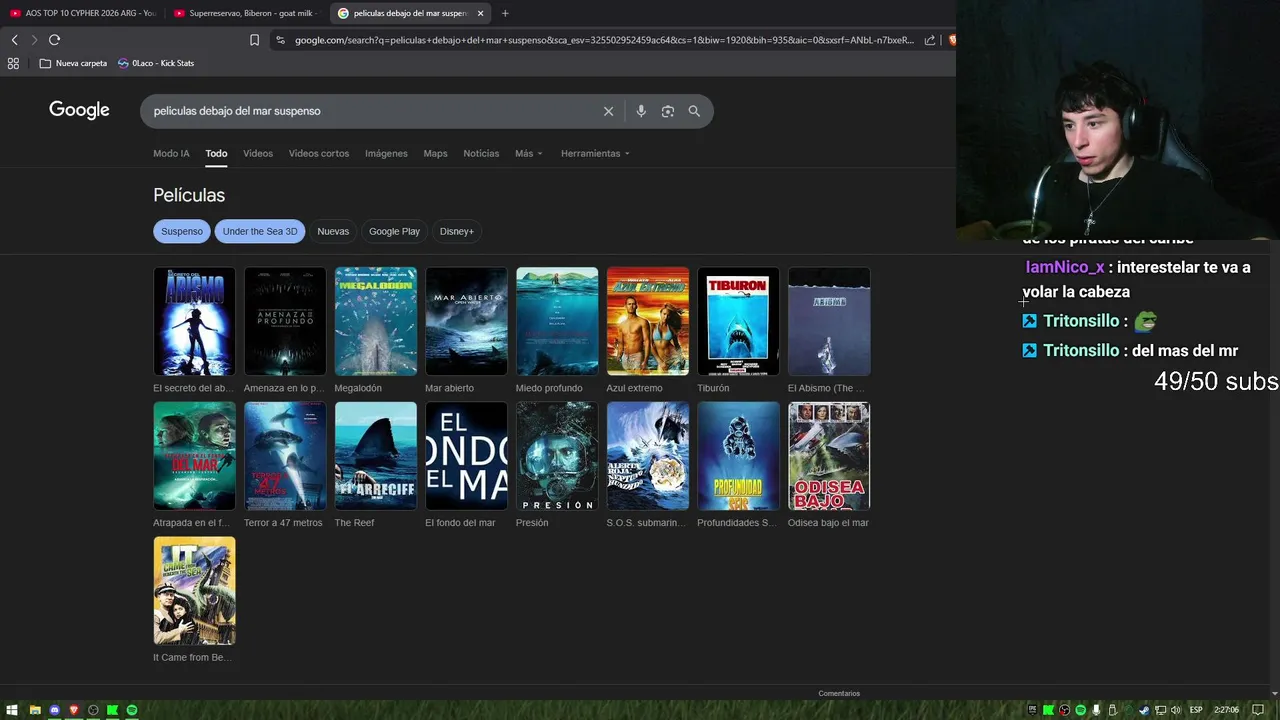Open Spotify from the taskbar
The width and height of the screenshot is (1280, 720).
pos(132,710)
